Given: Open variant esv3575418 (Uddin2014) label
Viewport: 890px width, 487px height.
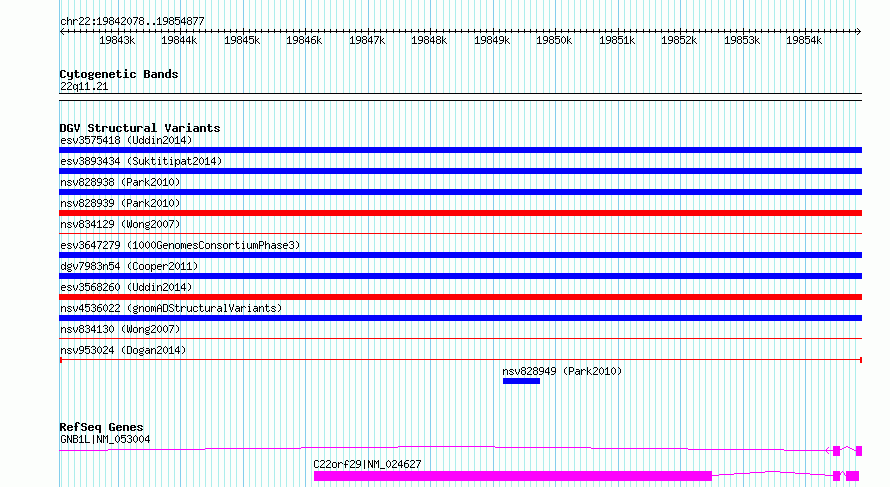Looking at the screenshot, I should tap(126, 140).
